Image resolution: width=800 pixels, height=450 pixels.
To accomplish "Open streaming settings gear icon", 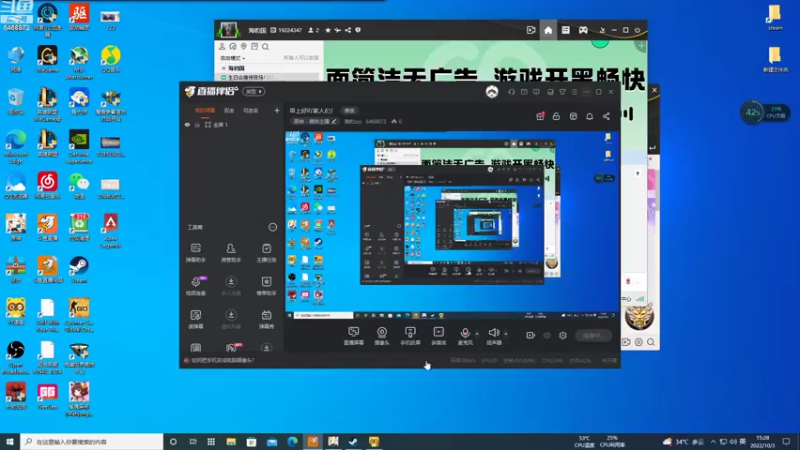I will pyautogui.click(x=563, y=335).
